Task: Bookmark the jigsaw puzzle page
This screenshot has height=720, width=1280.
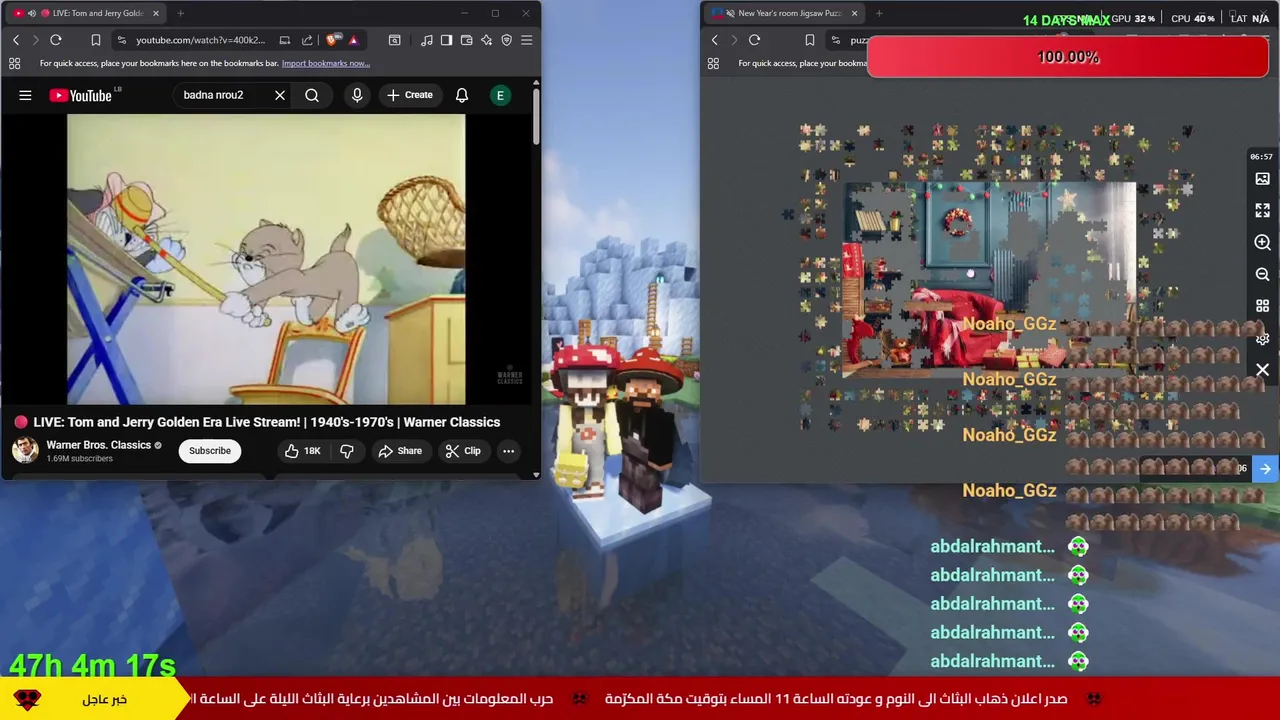Action: pos(809,40)
